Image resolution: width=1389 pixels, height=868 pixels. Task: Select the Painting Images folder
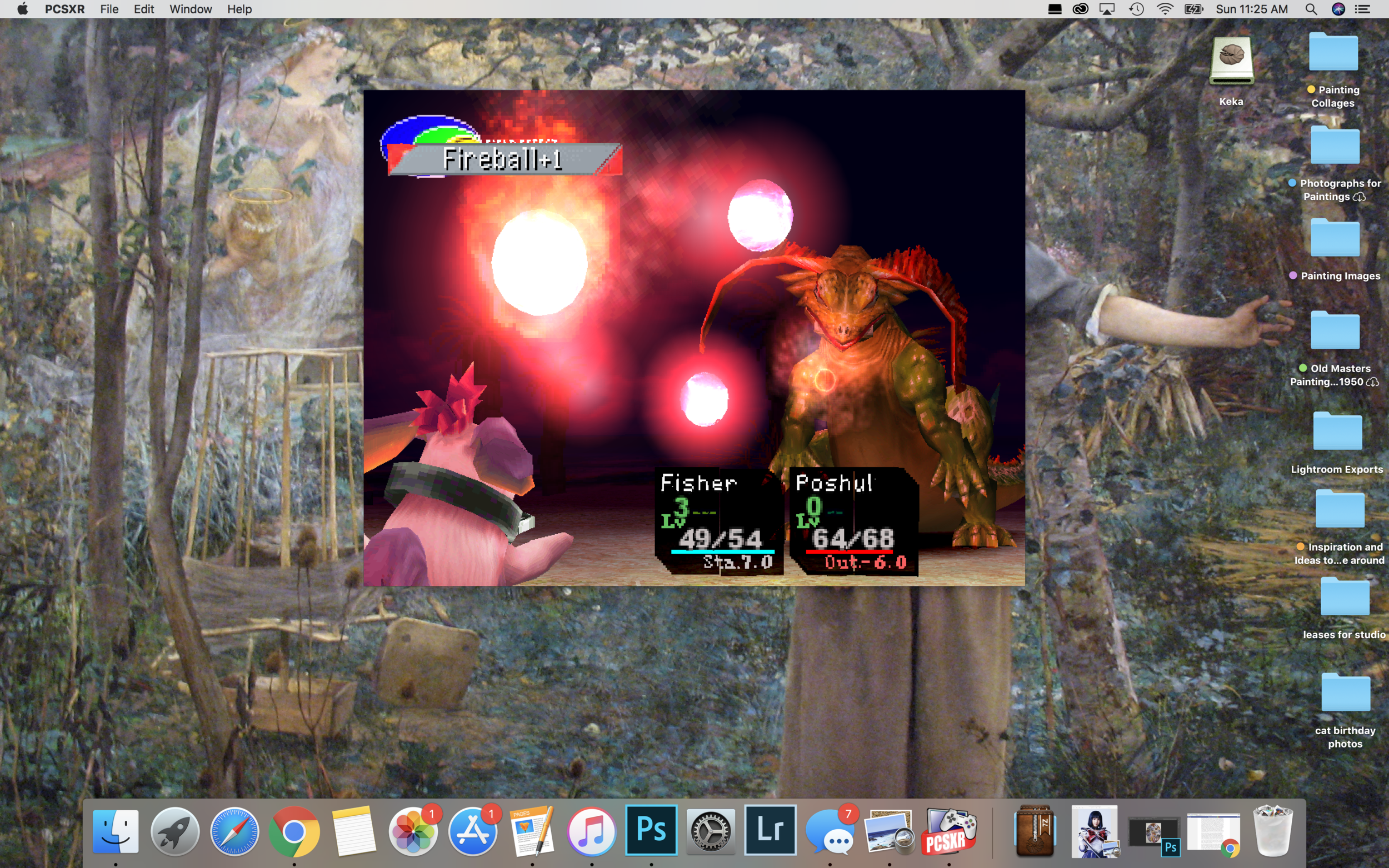pos(1335,238)
